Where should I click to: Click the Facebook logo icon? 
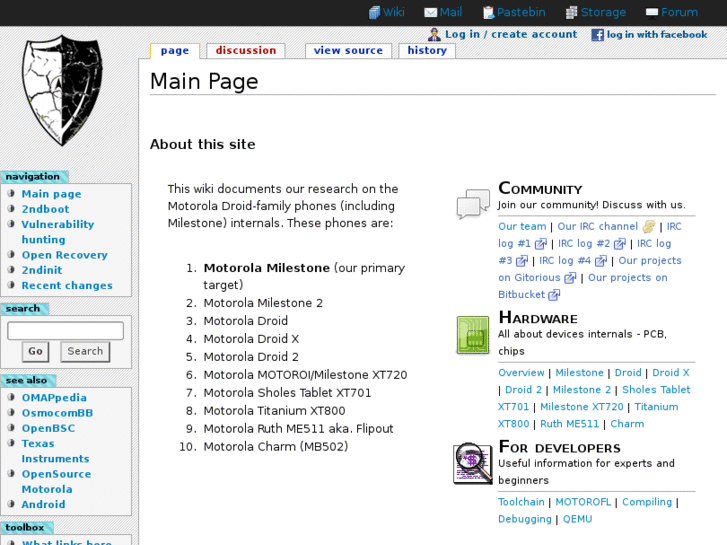click(x=598, y=35)
